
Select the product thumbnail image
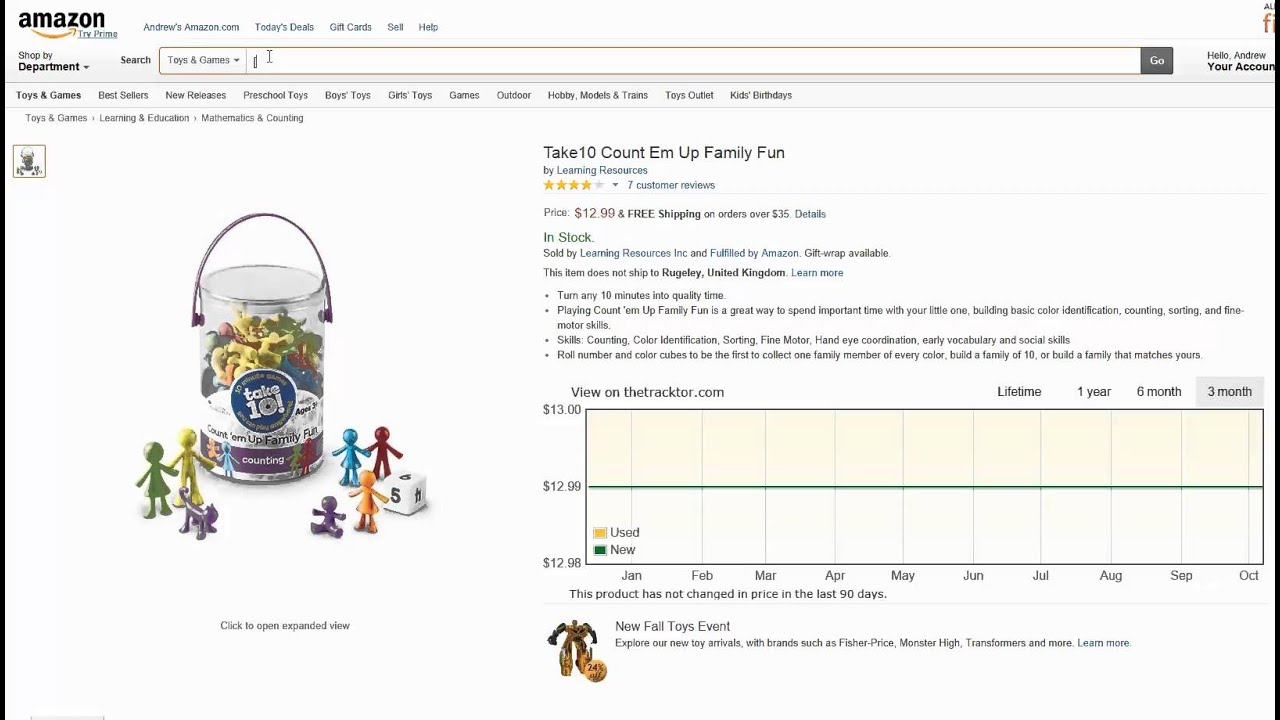coord(29,161)
